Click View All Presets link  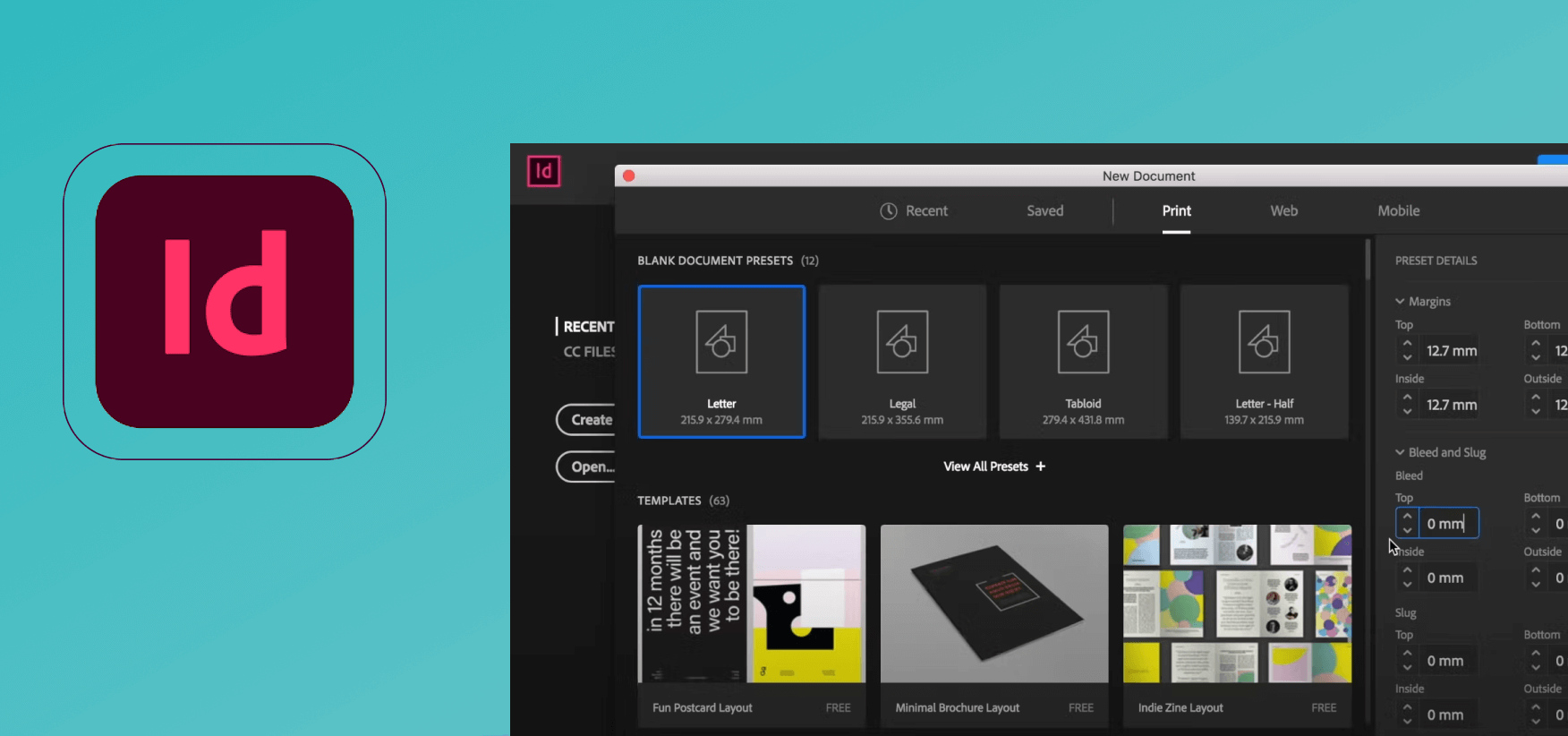(985, 466)
